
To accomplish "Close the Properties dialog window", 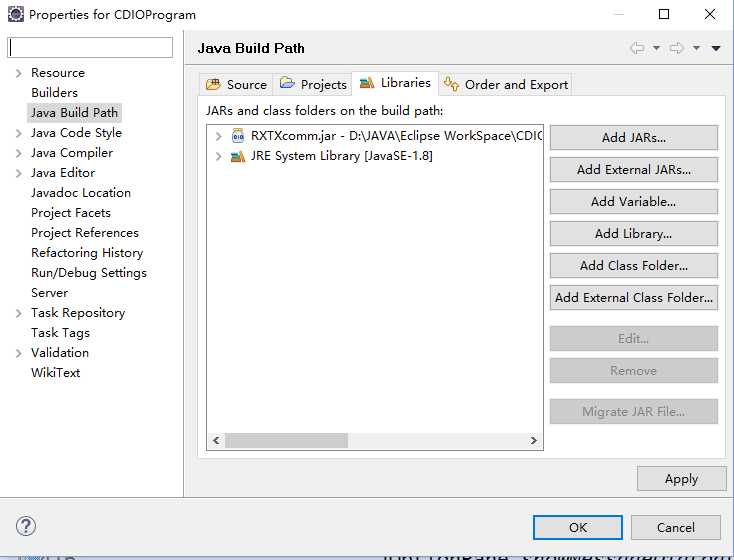I will point(710,14).
